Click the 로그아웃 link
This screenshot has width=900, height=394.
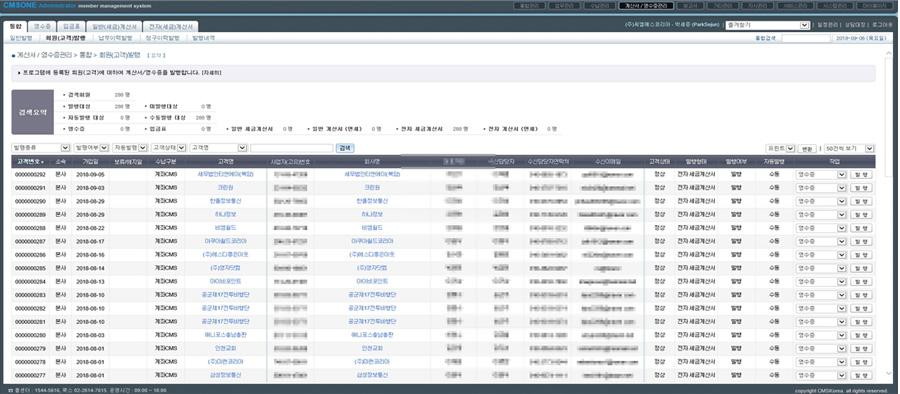[x=882, y=25]
